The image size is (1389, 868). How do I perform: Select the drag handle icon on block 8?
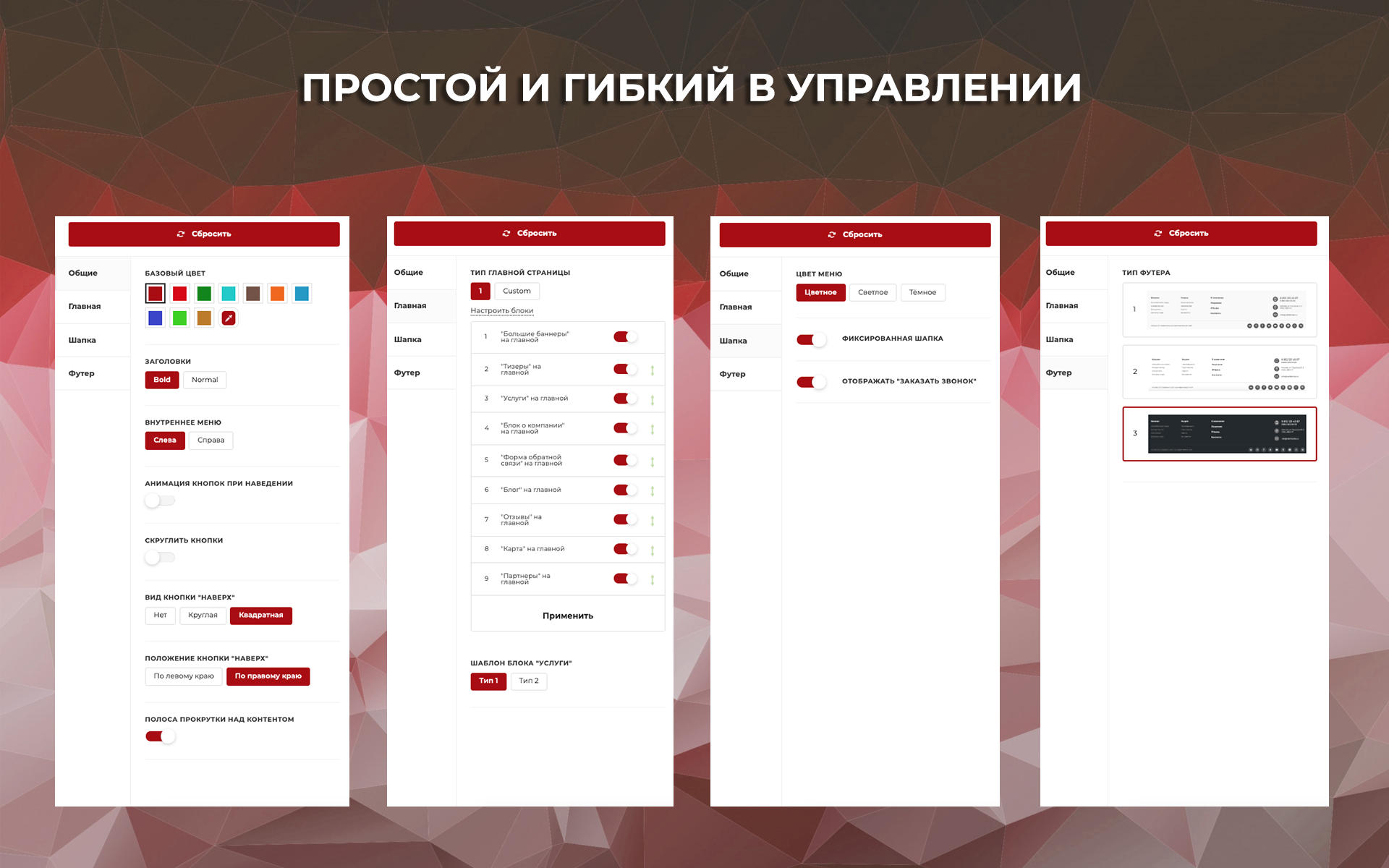click(652, 548)
